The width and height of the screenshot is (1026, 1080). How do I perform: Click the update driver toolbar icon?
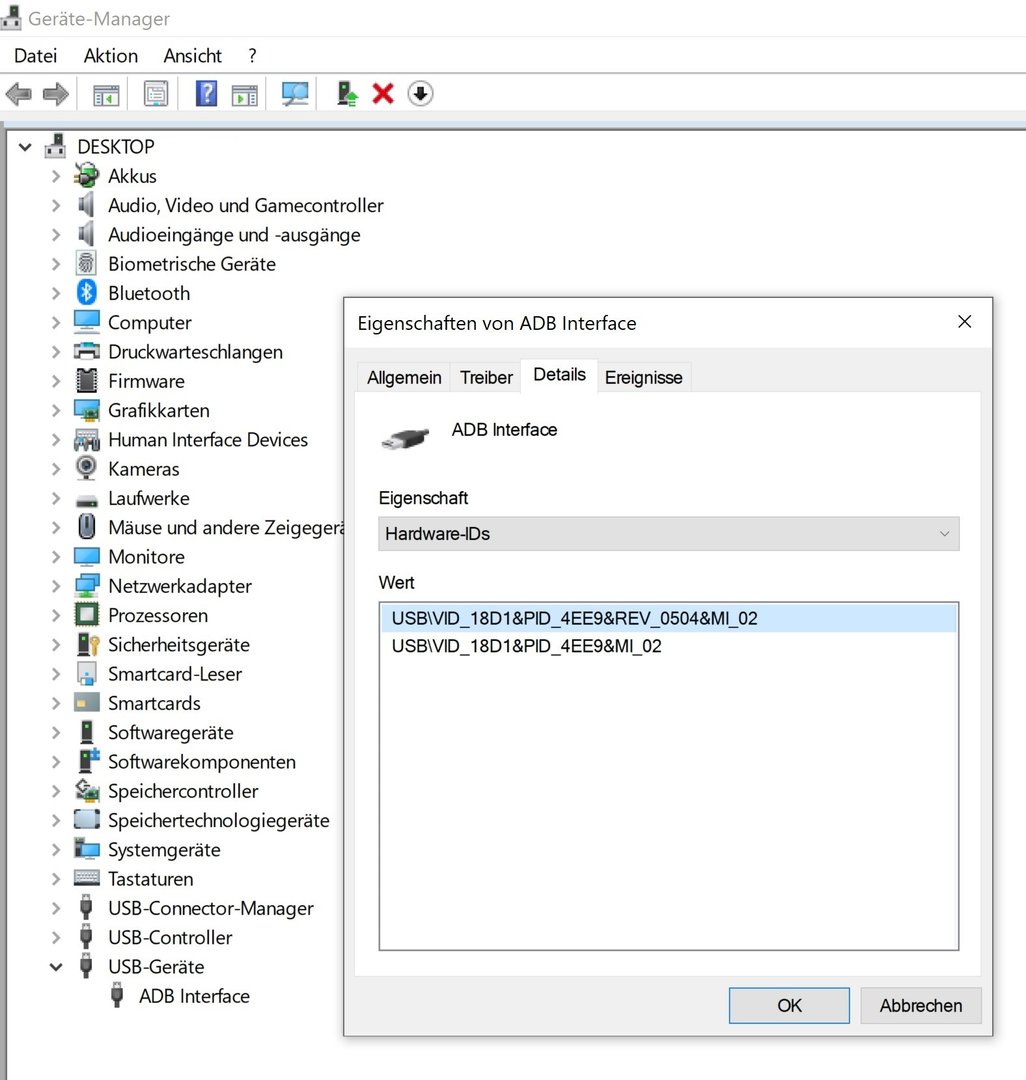(x=346, y=94)
